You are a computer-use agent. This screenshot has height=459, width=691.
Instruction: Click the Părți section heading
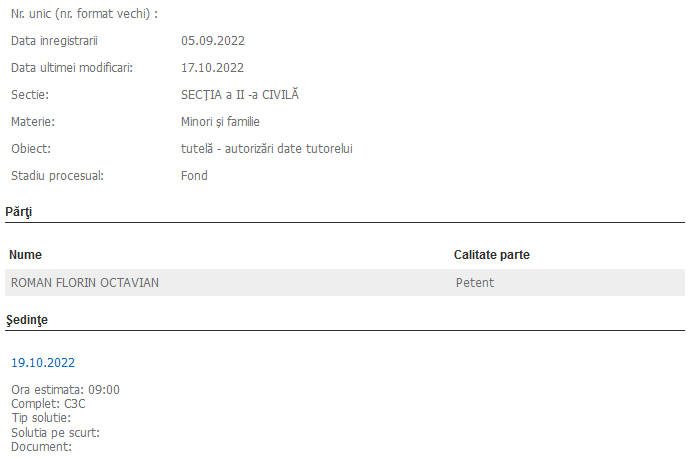(19, 212)
